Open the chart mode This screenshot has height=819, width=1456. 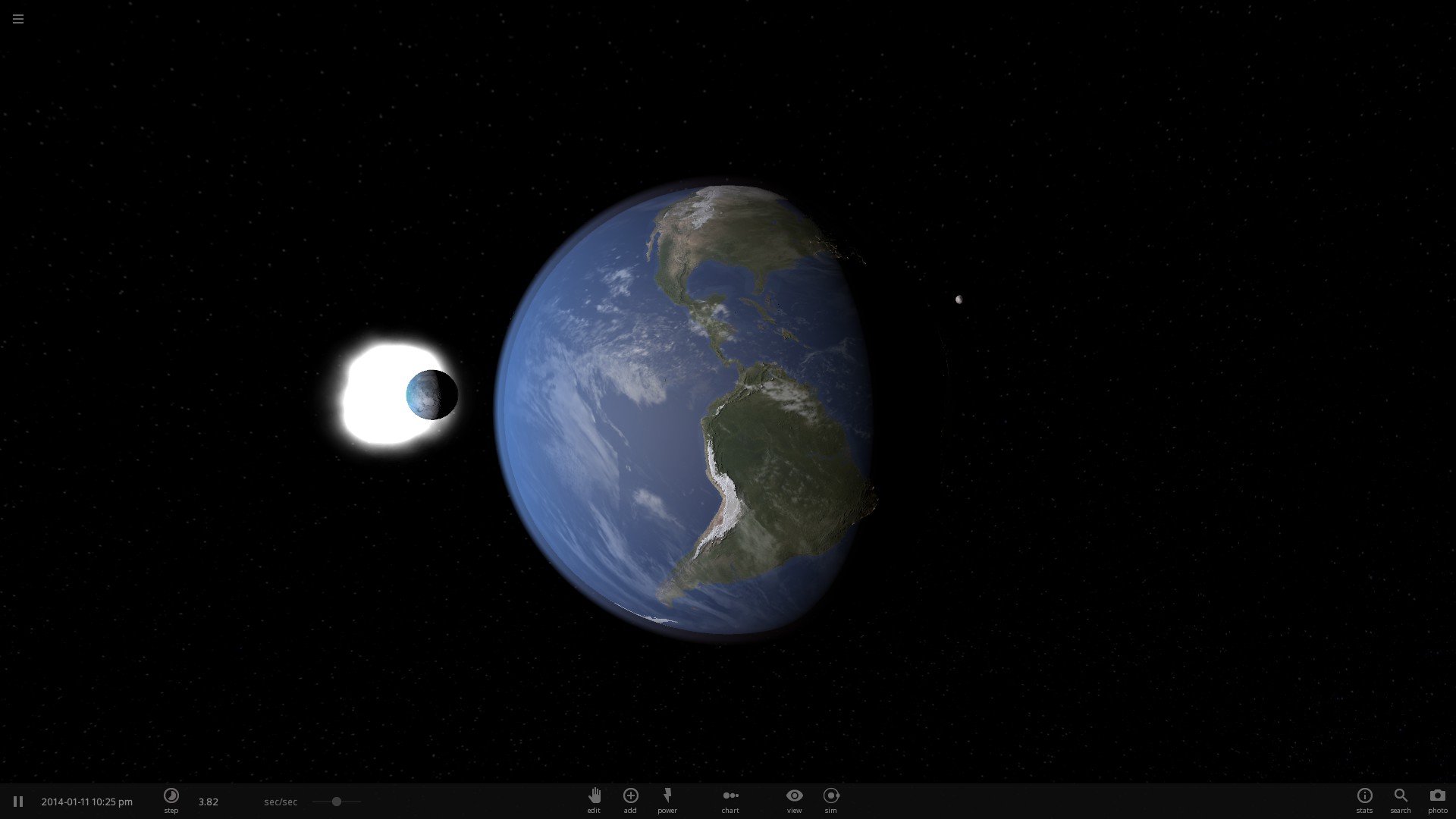click(730, 799)
